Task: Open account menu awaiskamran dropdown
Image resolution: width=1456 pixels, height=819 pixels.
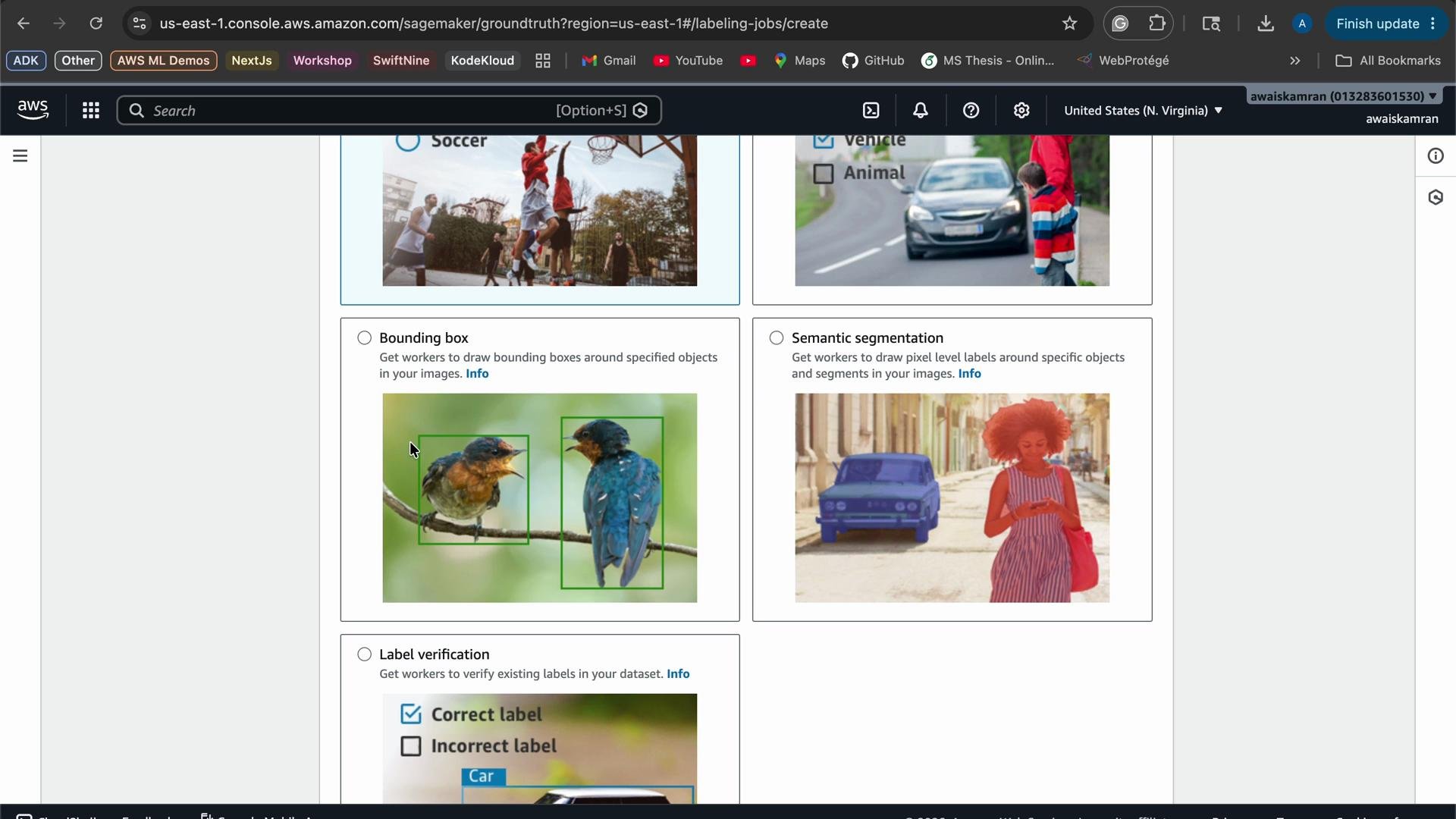Action: click(1344, 96)
